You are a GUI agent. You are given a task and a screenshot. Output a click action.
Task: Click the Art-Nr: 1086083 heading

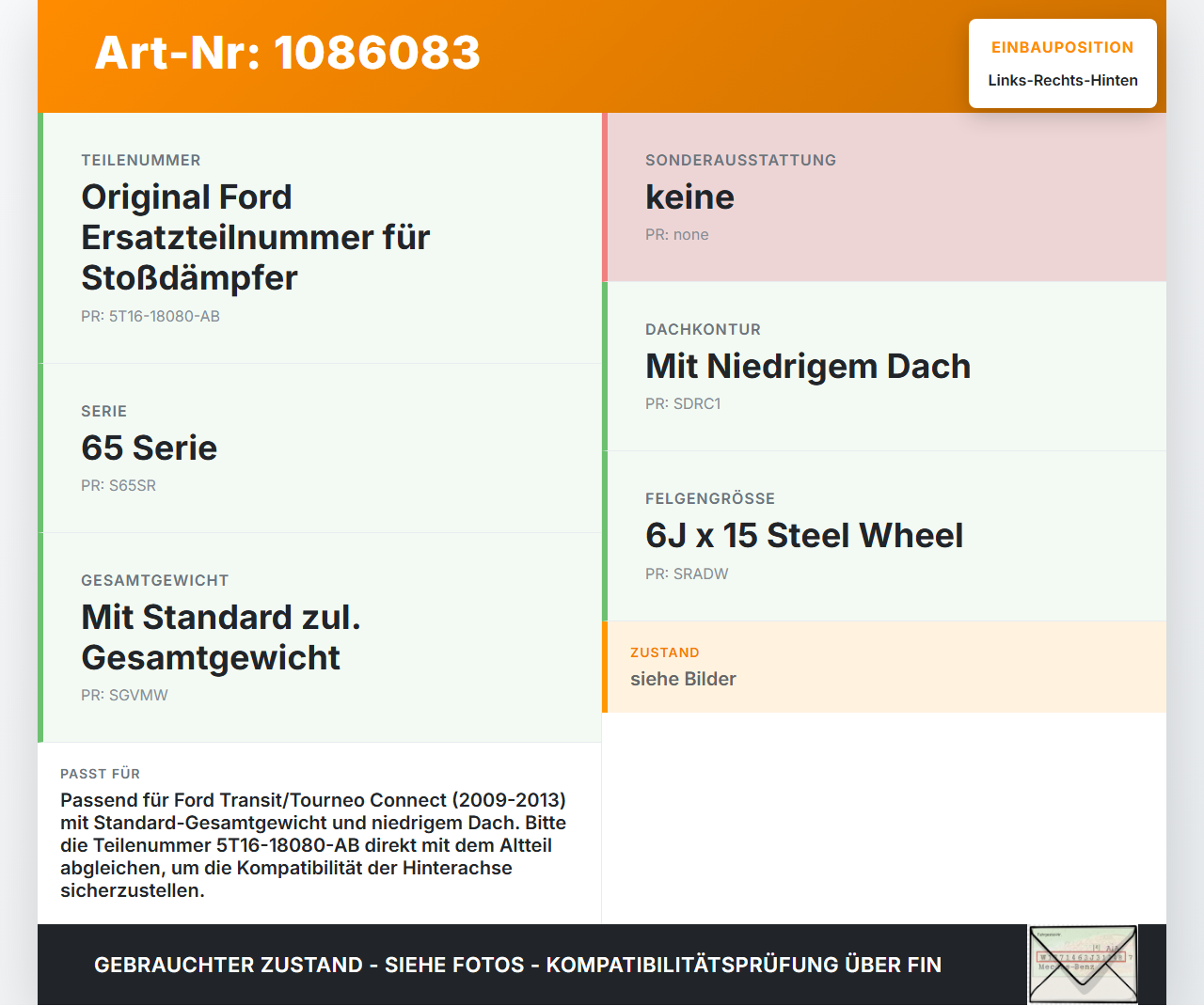[288, 53]
